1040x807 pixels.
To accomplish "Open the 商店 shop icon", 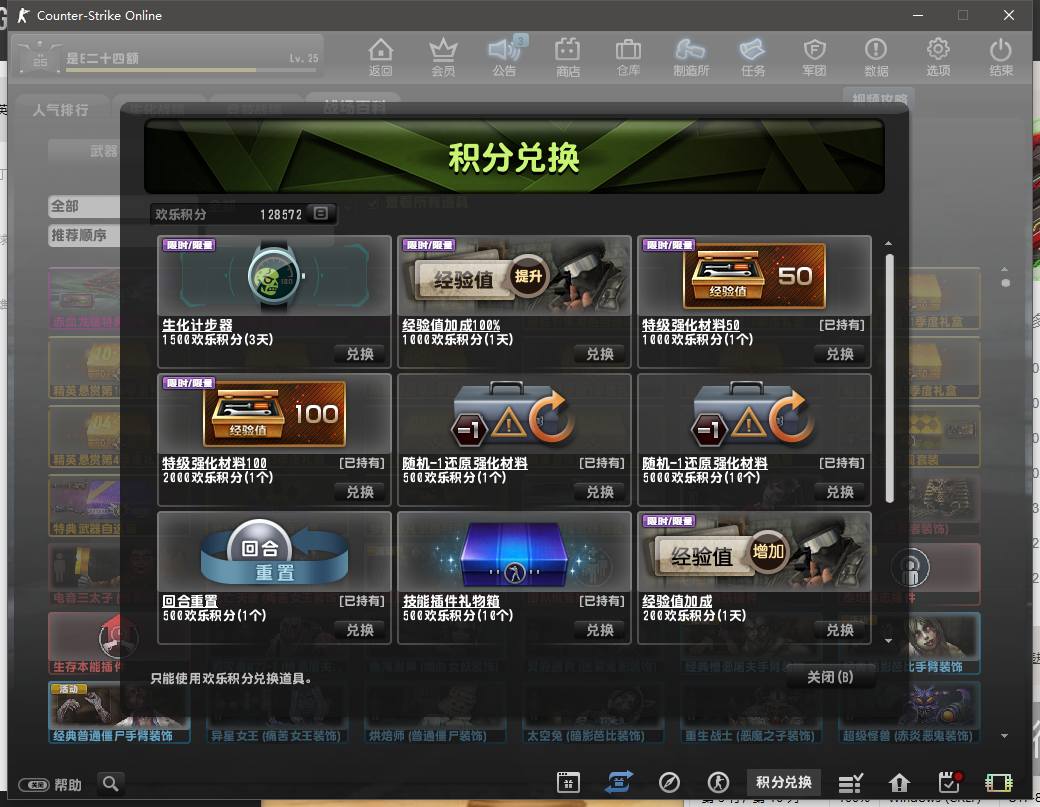I will (568, 56).
